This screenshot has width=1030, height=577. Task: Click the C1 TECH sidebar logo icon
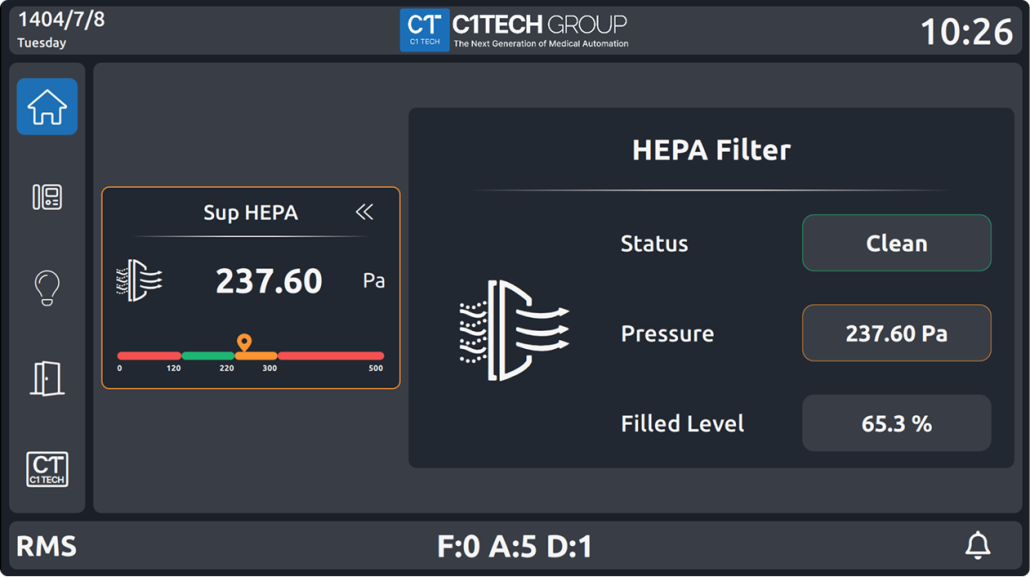tap(47, 468)
